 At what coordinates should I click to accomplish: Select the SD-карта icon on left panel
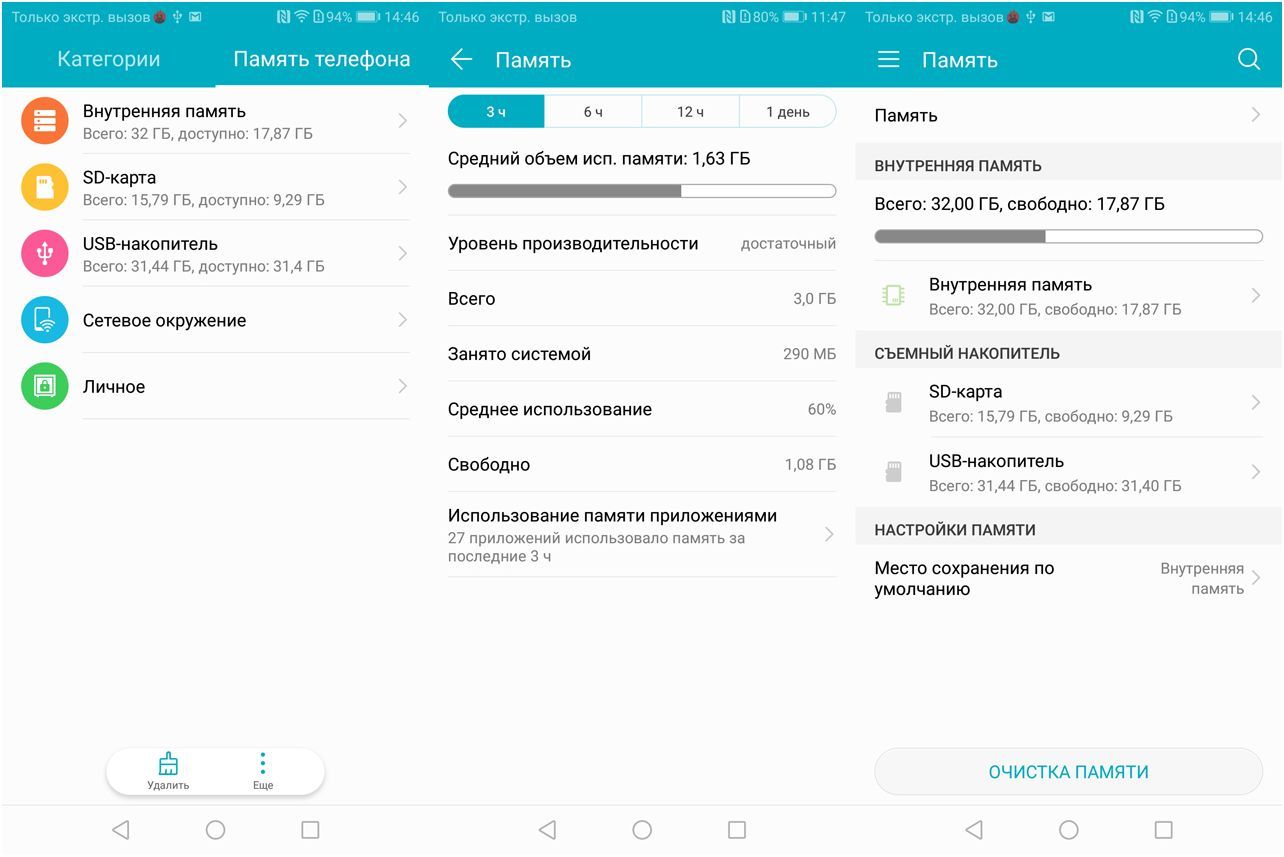pyautogui.click(x=44, y=186)
